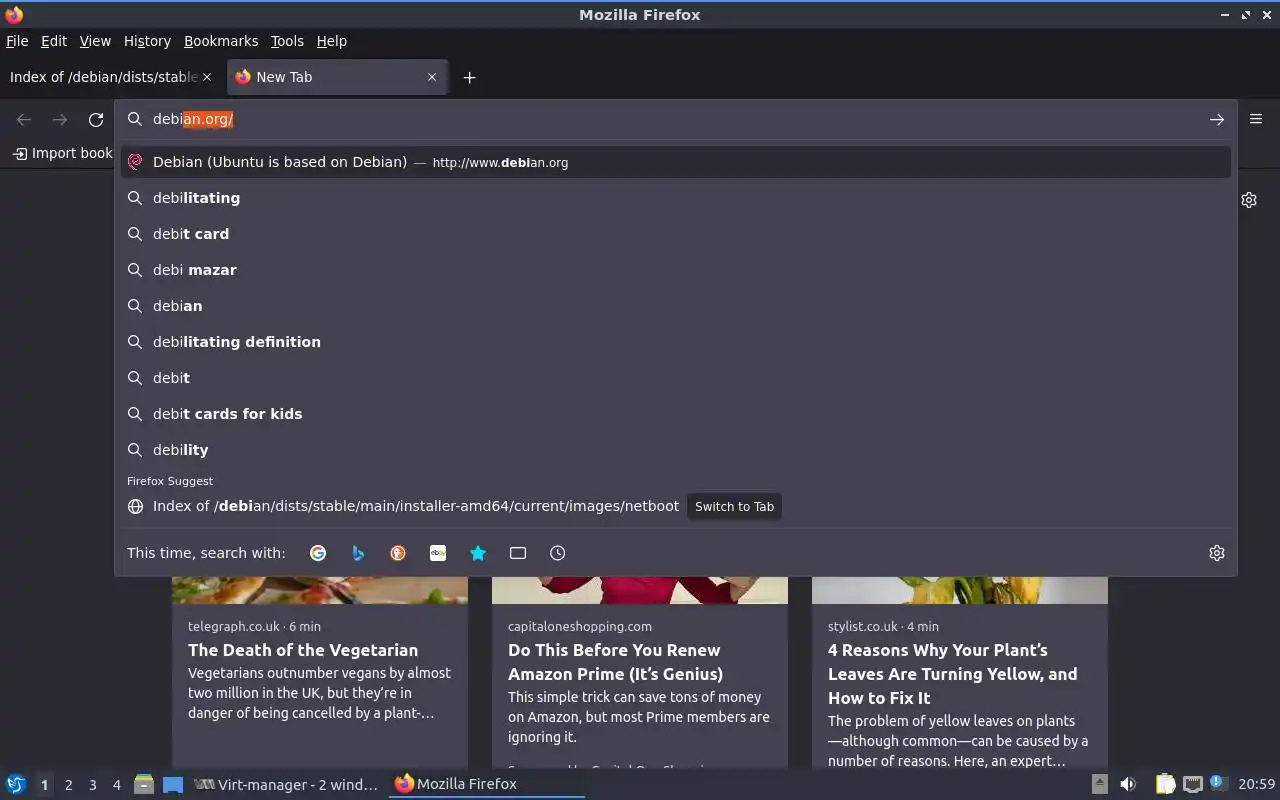Open the clipboard tray icon
The width and height of the screenshot is (1280, 800).
tap(1165, 784)
